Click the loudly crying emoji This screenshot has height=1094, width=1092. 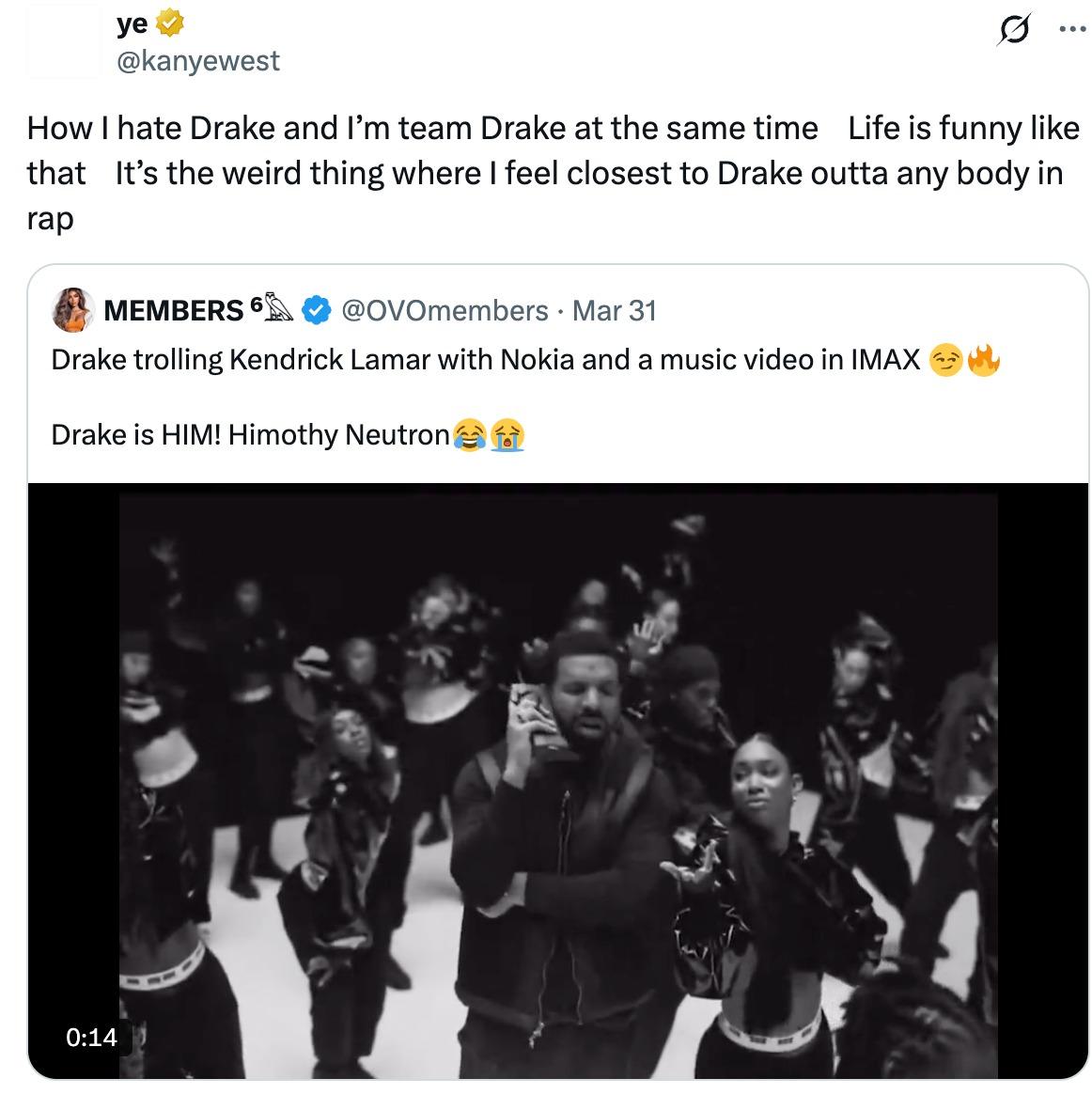coord(507,435)
